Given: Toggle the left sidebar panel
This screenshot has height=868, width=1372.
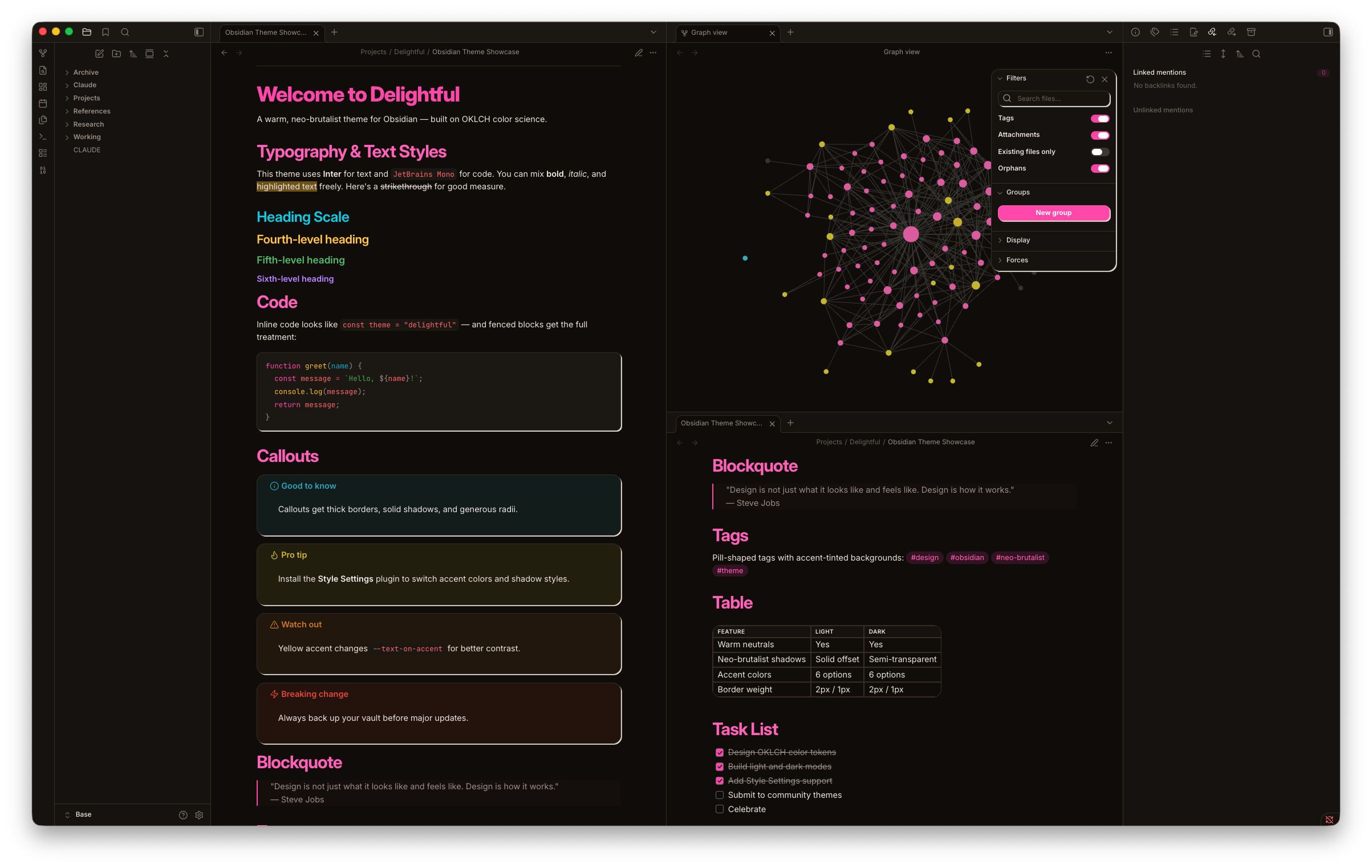Looking at the screenshot, I should [199, 32].
